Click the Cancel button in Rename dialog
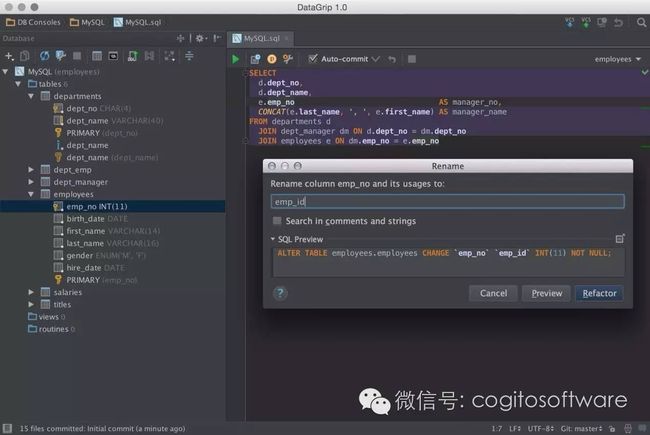This screenshot has width=650, height=435. [x=493, y=293]
